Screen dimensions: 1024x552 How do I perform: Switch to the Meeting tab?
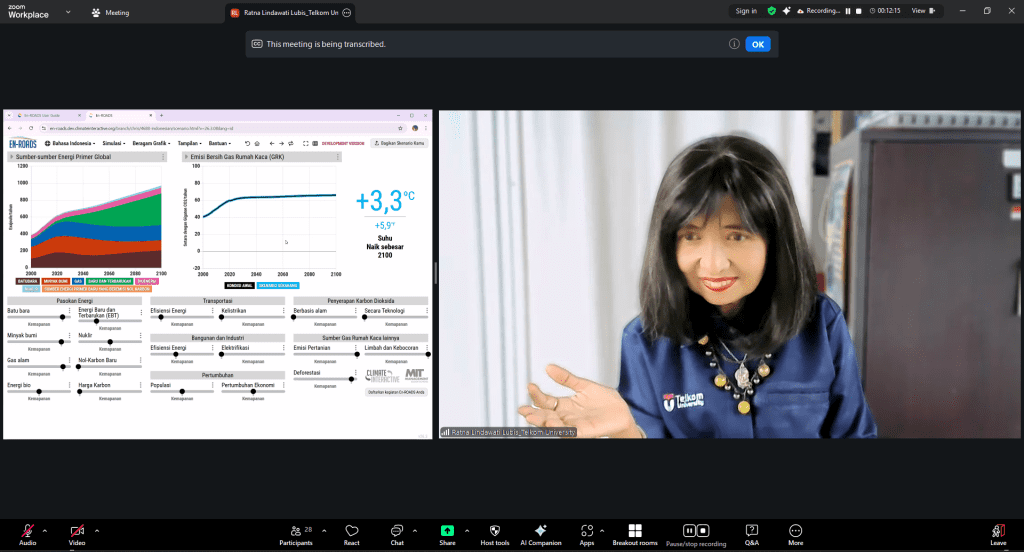[x=110, y=13]
